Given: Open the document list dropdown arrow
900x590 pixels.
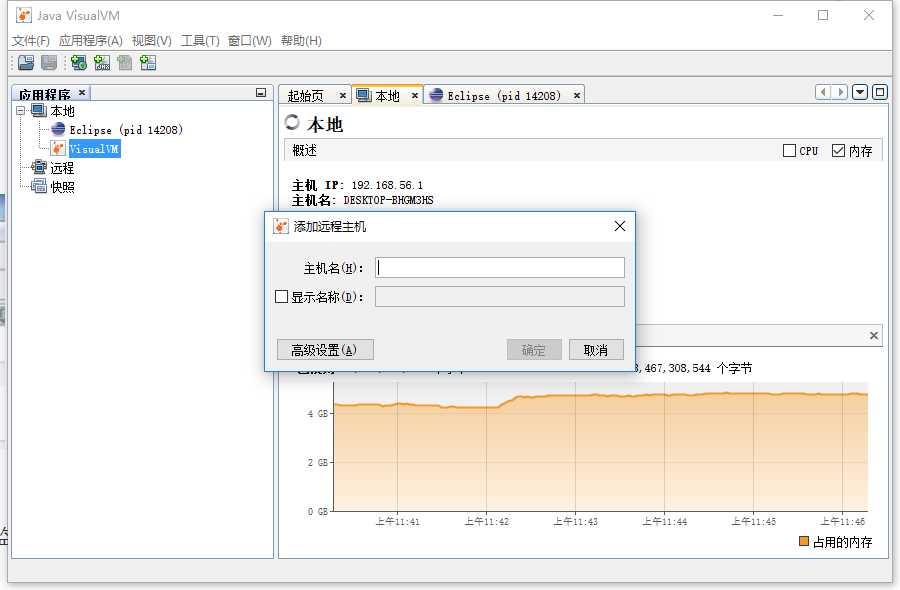Looking at the screenshot, I should [x=860, y=92].
